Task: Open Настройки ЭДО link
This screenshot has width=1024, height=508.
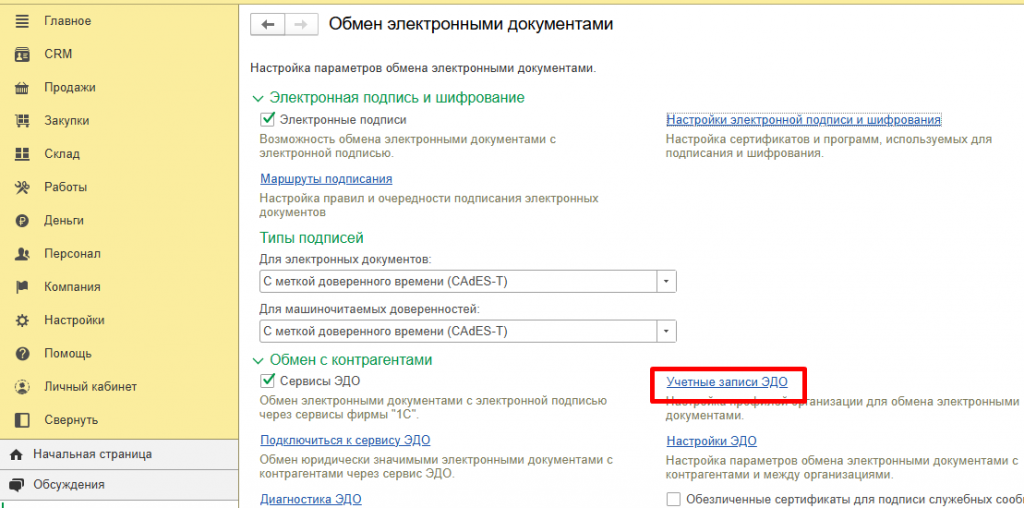Action: [711, 441]
